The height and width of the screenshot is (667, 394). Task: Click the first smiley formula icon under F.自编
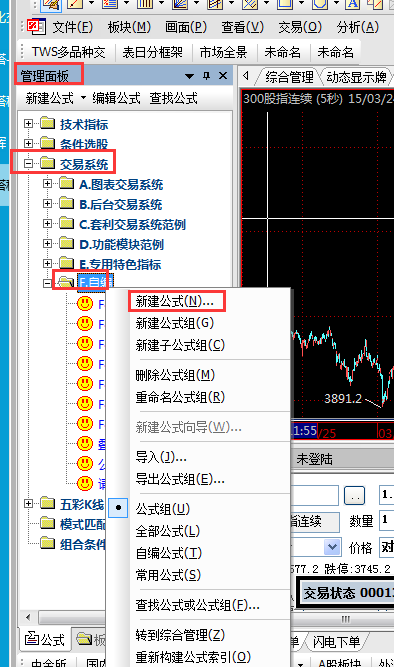tap(85, 304)
